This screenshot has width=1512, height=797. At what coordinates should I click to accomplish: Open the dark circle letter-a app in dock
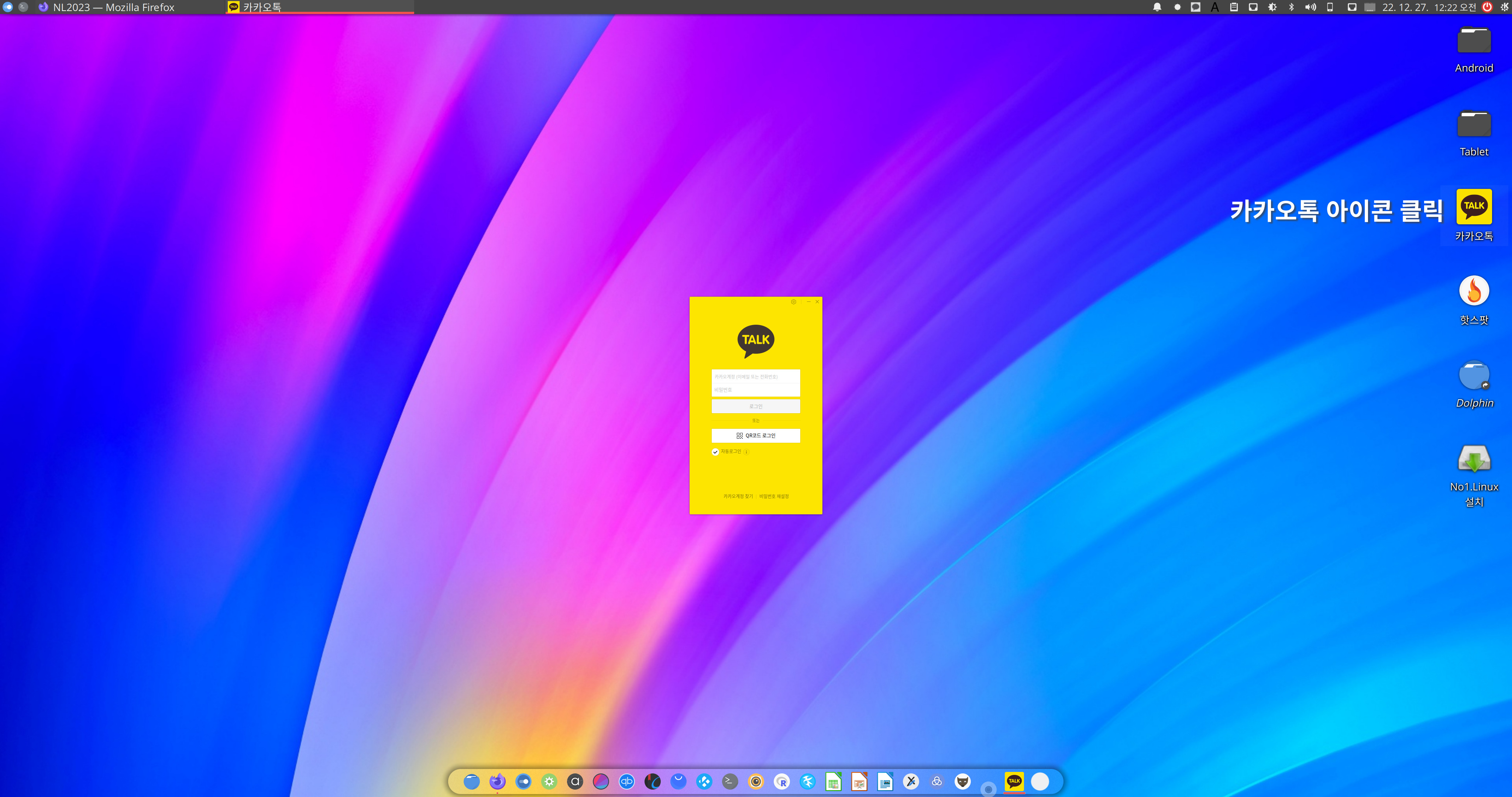click(575, 781)
